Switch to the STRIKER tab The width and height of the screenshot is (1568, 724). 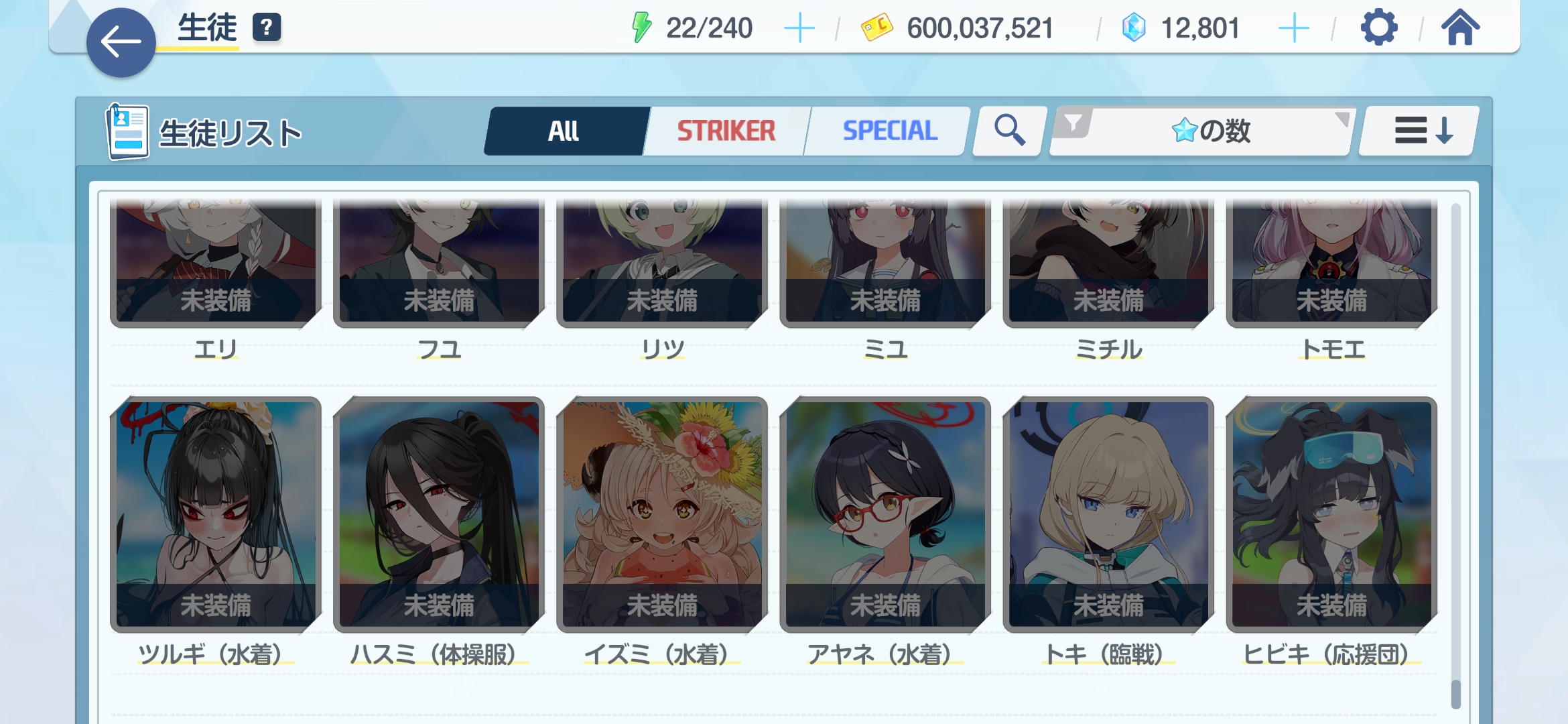tap(726, 131)
